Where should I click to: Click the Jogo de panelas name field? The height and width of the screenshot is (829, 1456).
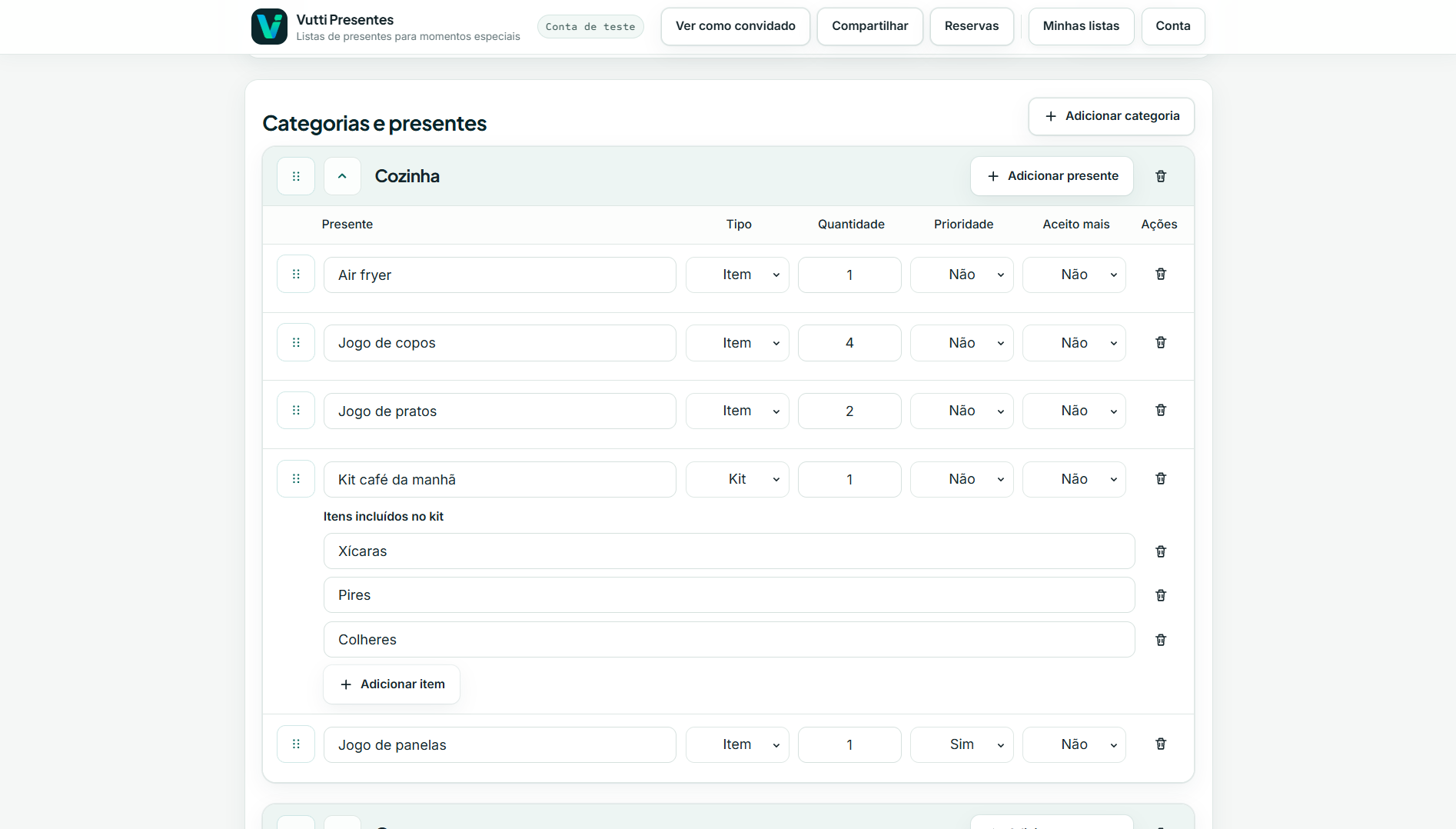point(500,744)
